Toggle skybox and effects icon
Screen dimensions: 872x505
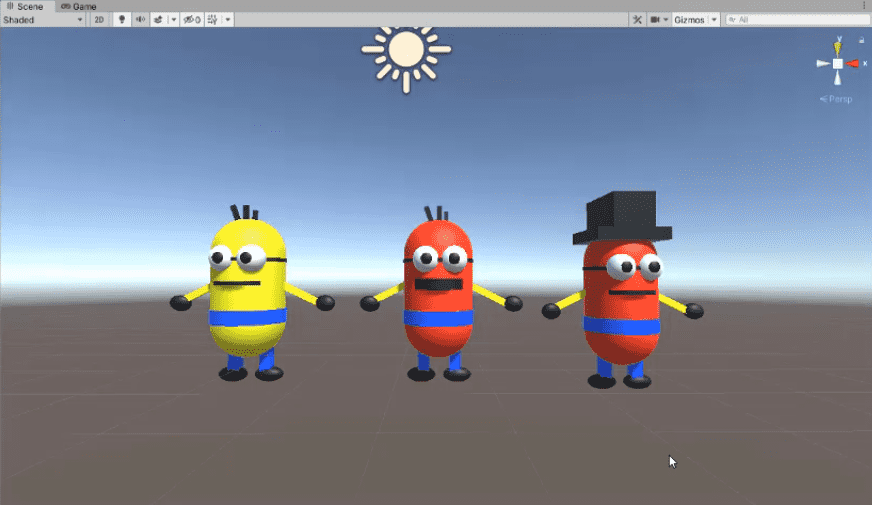click(158, 19)
